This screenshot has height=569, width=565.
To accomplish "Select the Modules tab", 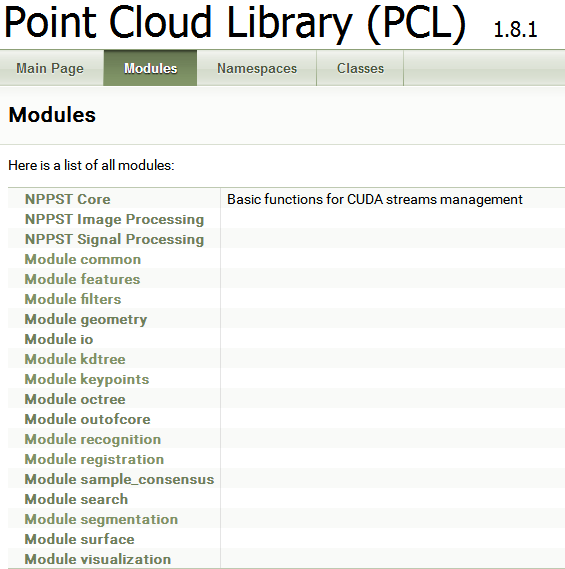I will [151, 68].
